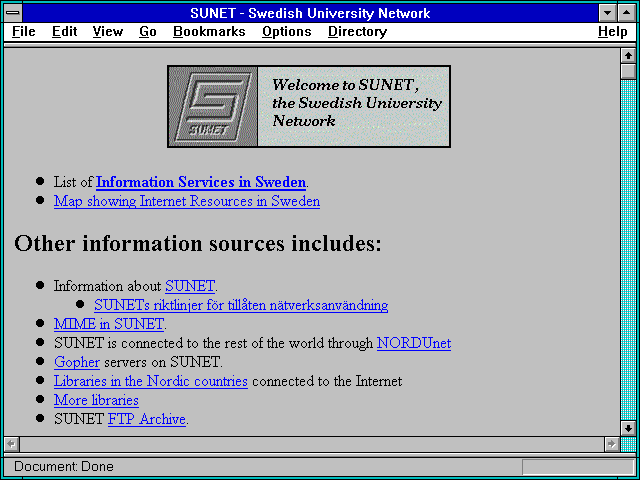The height and width of the screenshot is (480, 640).
Task: Click the vertical scrollbar thumb
Action: point(628,71)
